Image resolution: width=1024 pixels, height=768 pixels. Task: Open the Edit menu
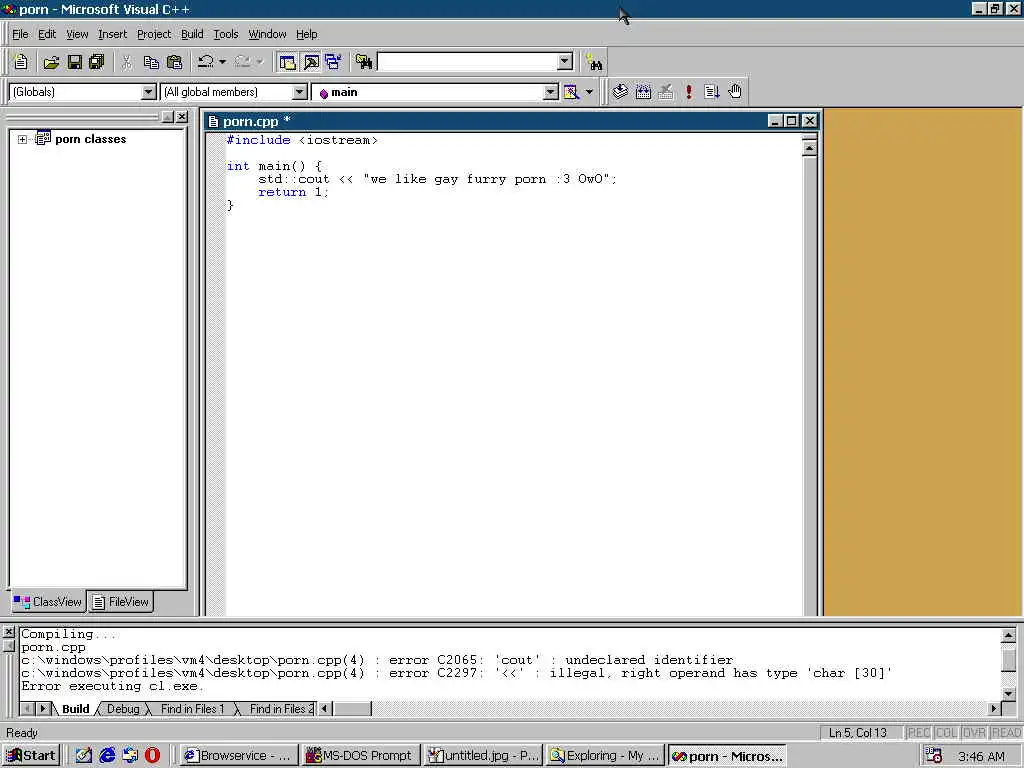click(47, 35)
